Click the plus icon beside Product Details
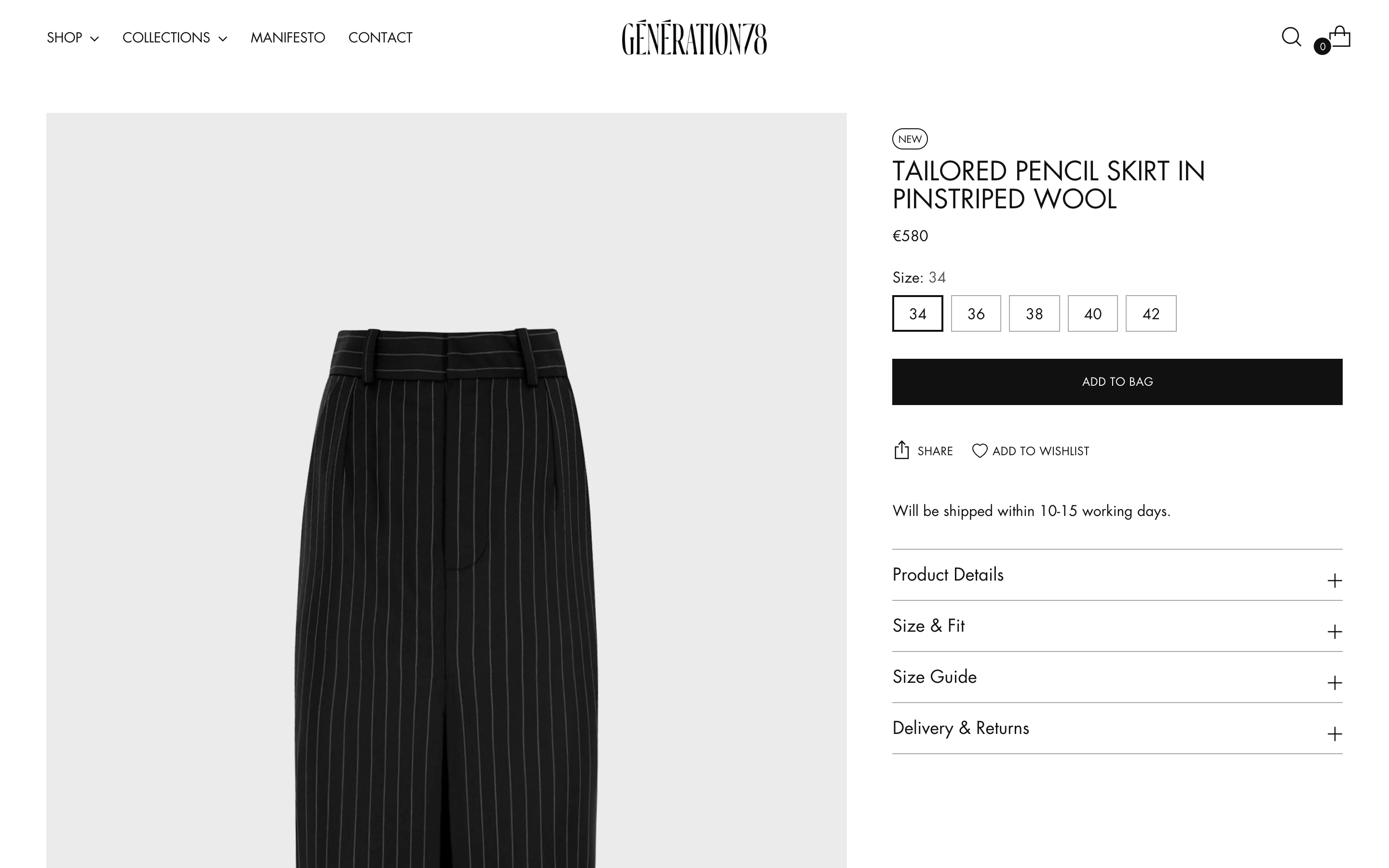The image size is (1389, 868). (x=1335, y=581)
